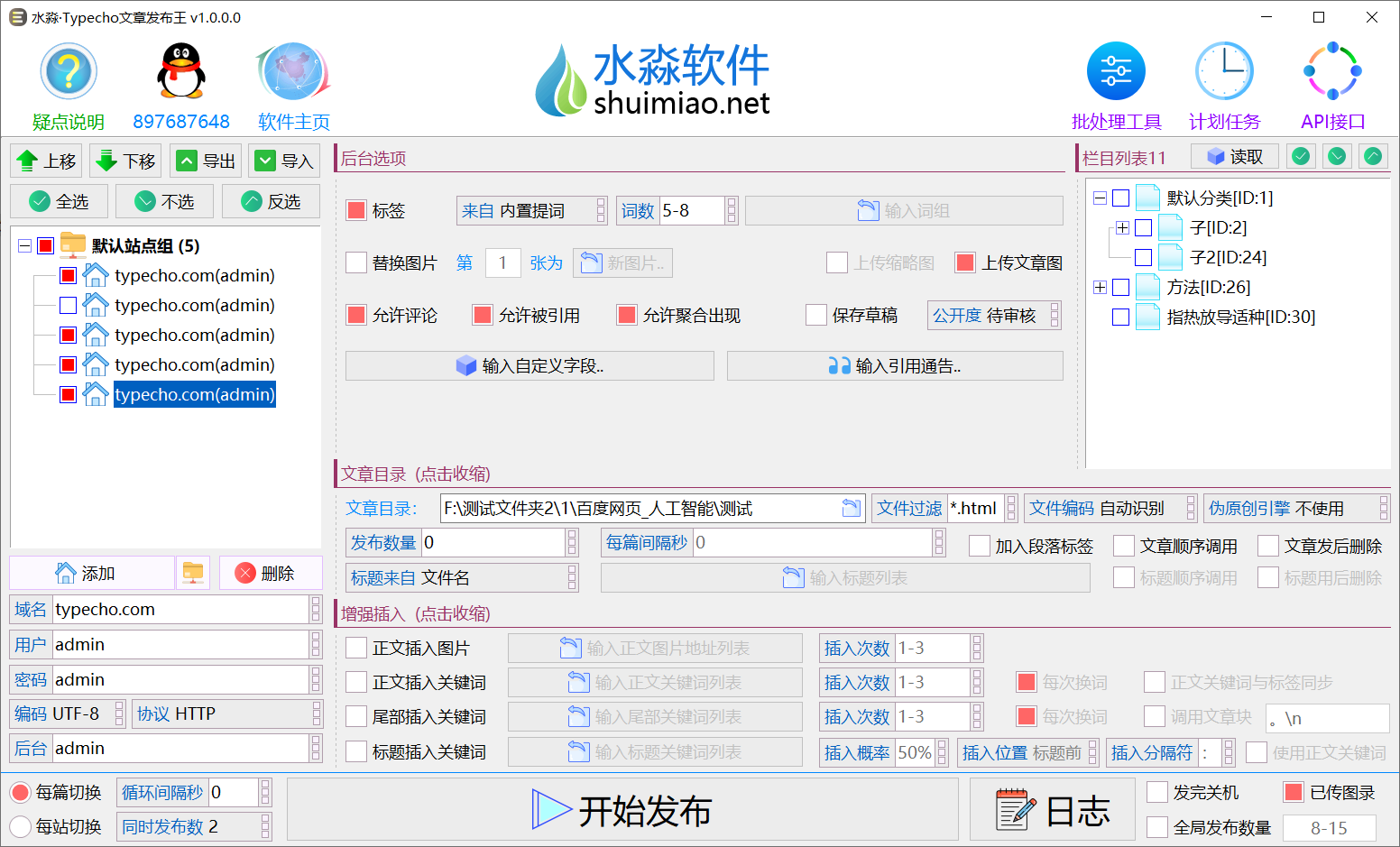
Task: Click 全选 select-all button
Action: pos(59,201)
